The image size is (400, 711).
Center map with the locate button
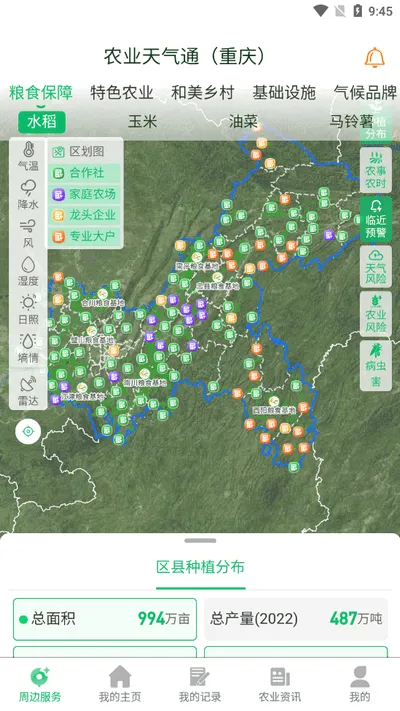(28, 431)
